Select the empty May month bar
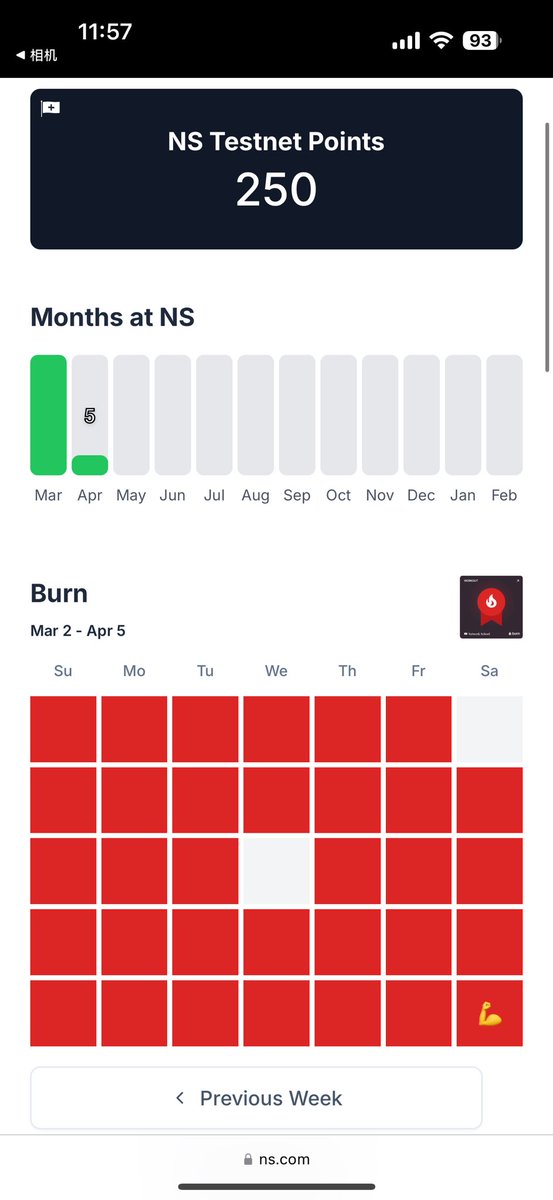Screen dimensions: 553x1200 [x=131, y=415]
